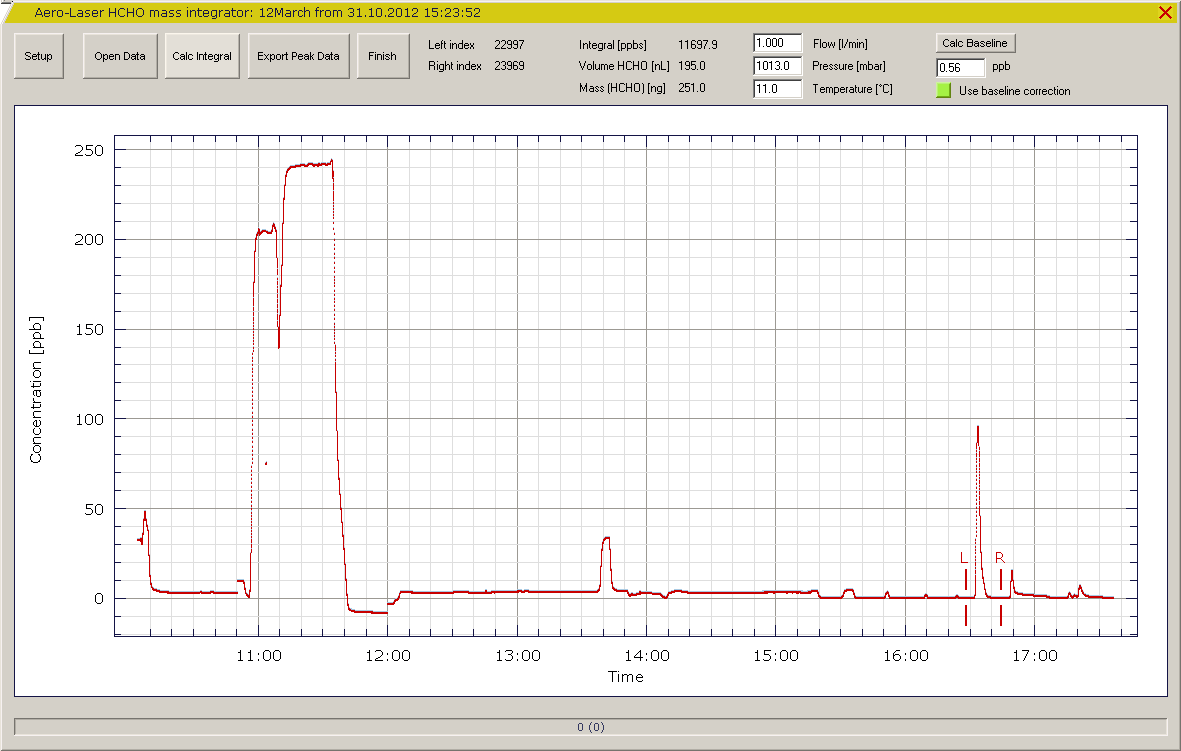Click the progress bar at the bottom
The image size is (1181, 751).
pos(590,727)
